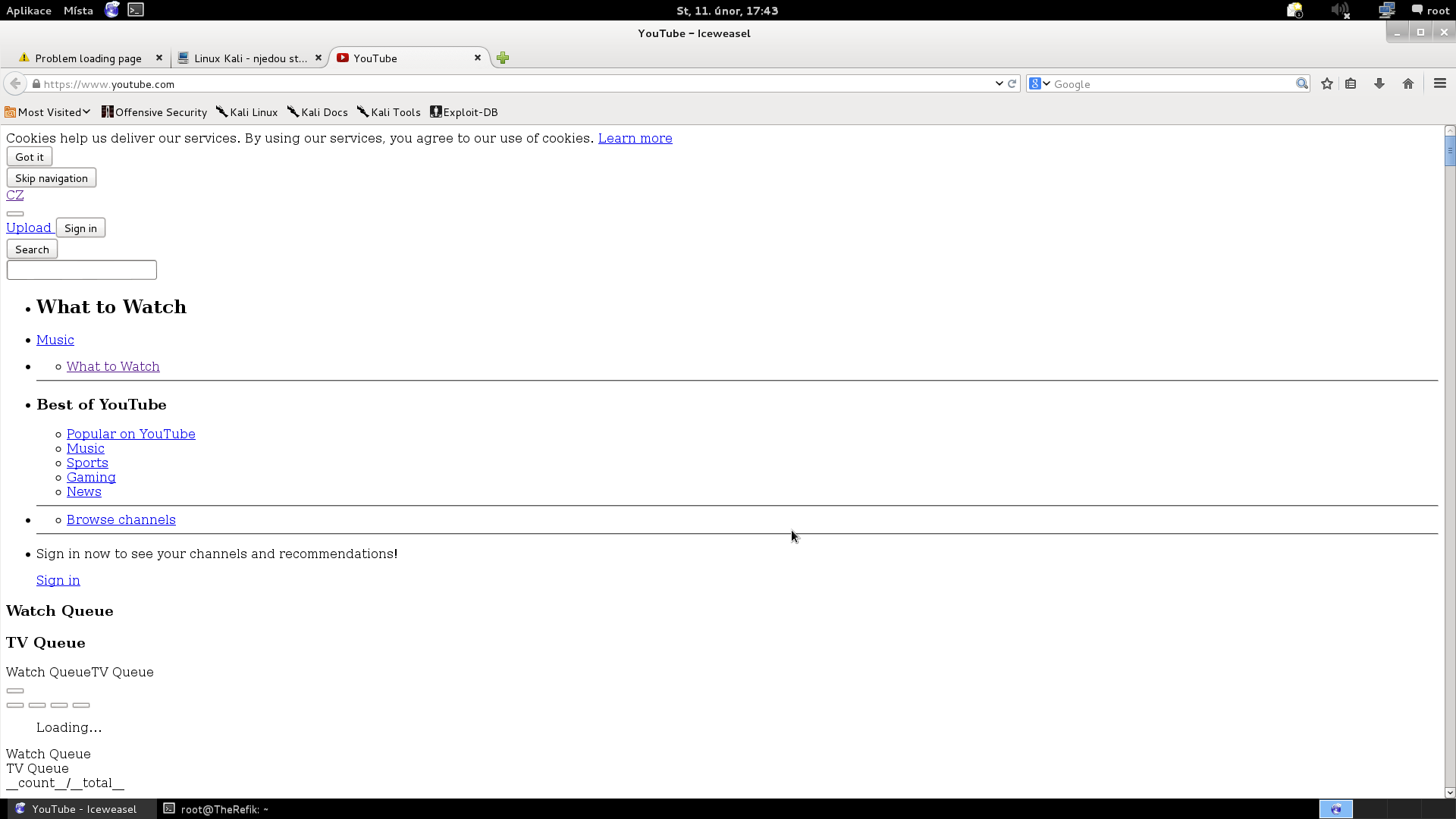Click the search magnifier icon
Image resolution: width=1456 pixels, height=819 pixels.
point(1301,84)
